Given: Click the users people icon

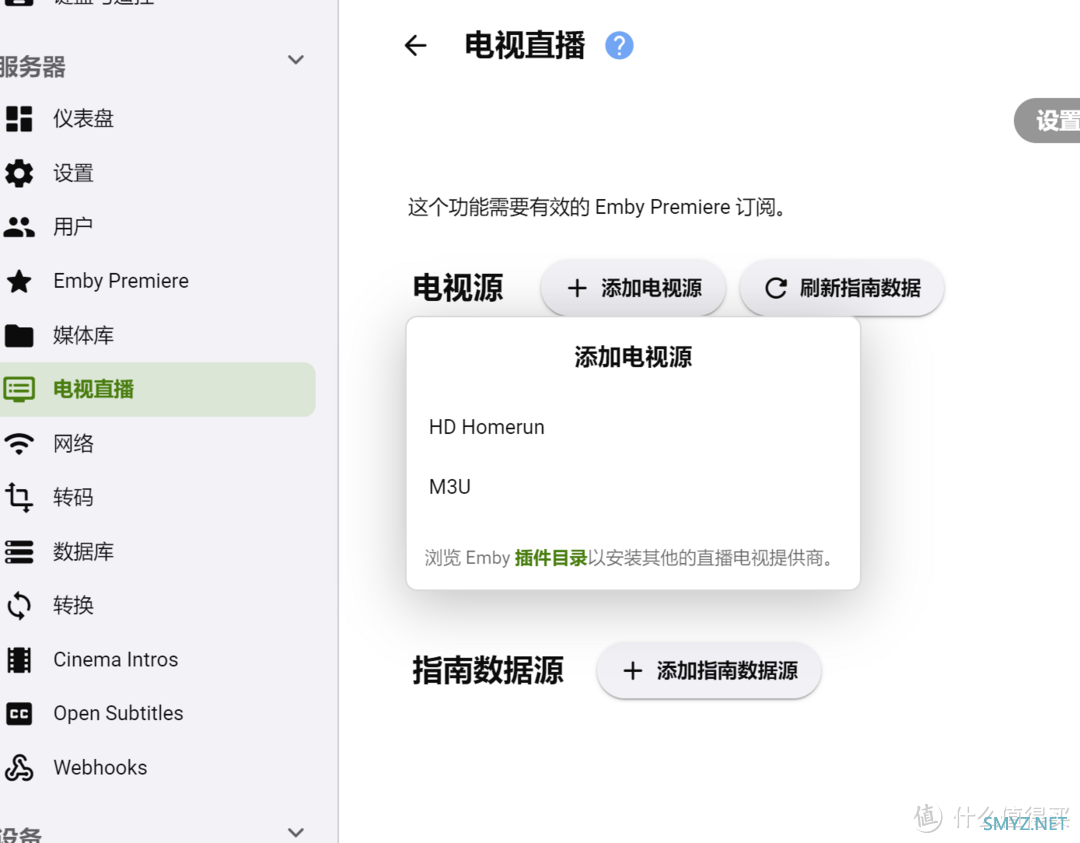Looking at the screenshot, I should click(19, 227).
